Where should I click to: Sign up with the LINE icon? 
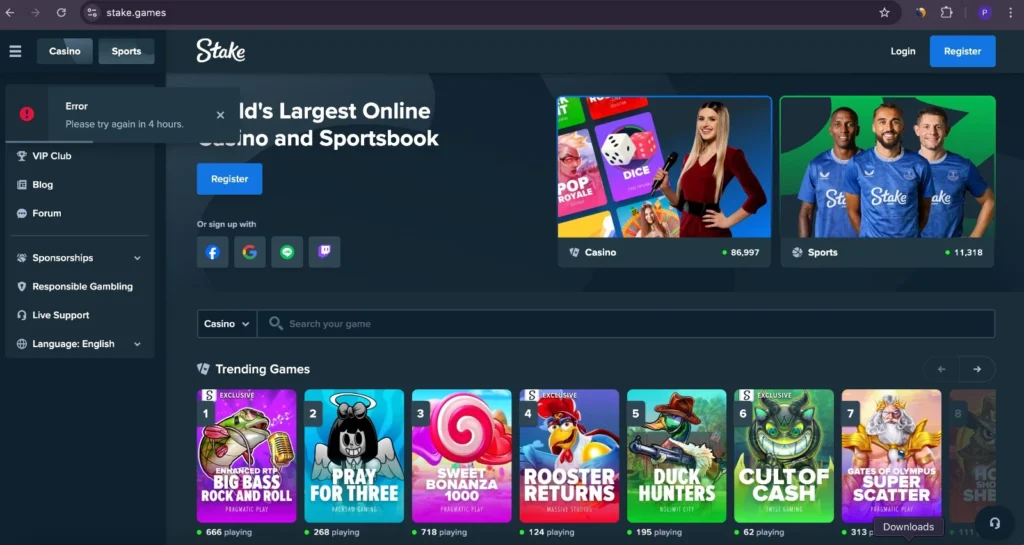287,252
